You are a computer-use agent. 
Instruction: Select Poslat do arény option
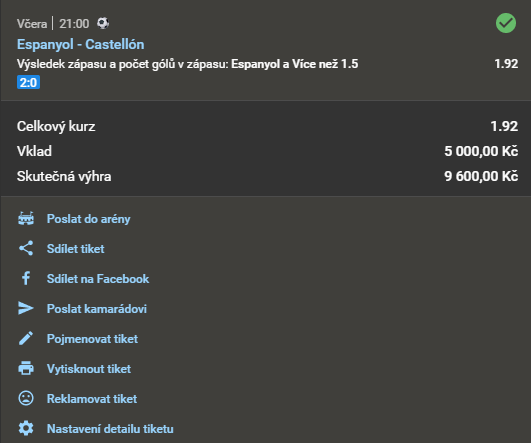pos(88,219)
